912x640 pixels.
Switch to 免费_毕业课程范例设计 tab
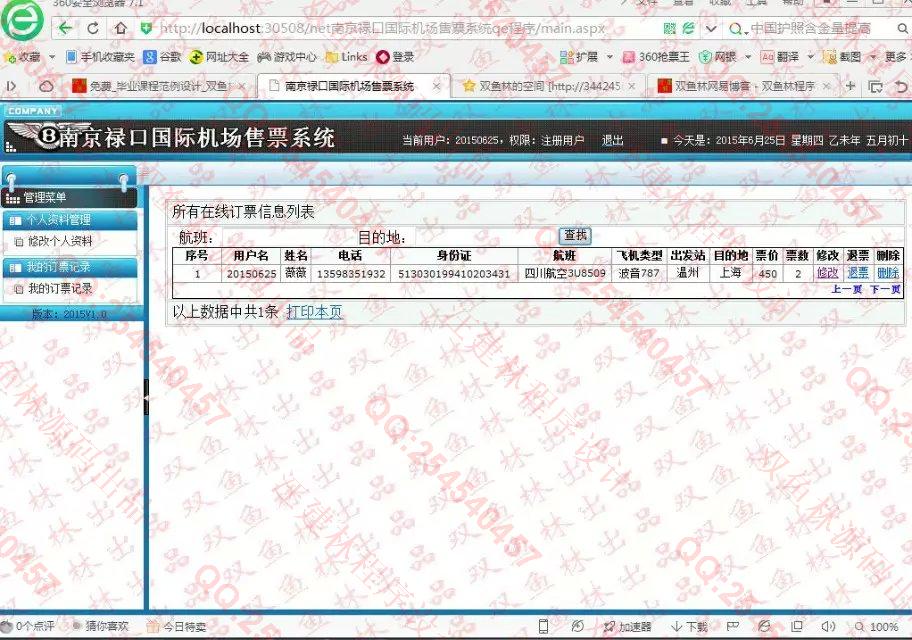tap(158, 86)
